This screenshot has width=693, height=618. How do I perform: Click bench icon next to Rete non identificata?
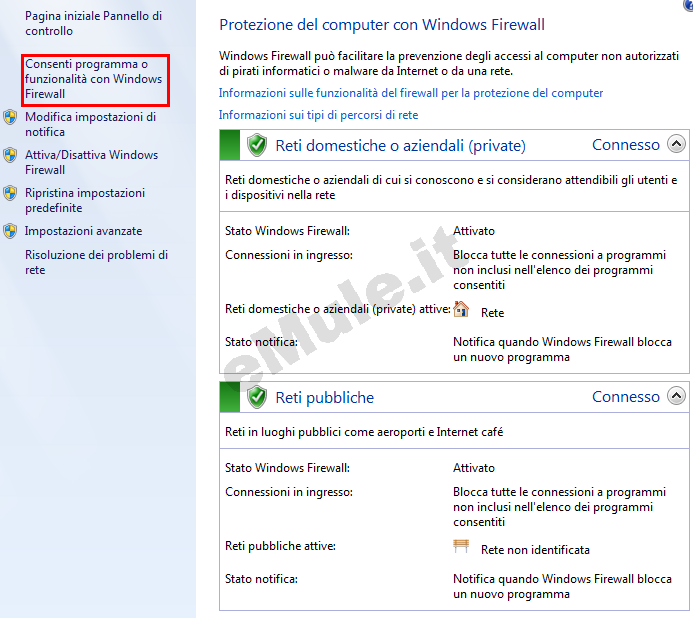coord(461,546)
